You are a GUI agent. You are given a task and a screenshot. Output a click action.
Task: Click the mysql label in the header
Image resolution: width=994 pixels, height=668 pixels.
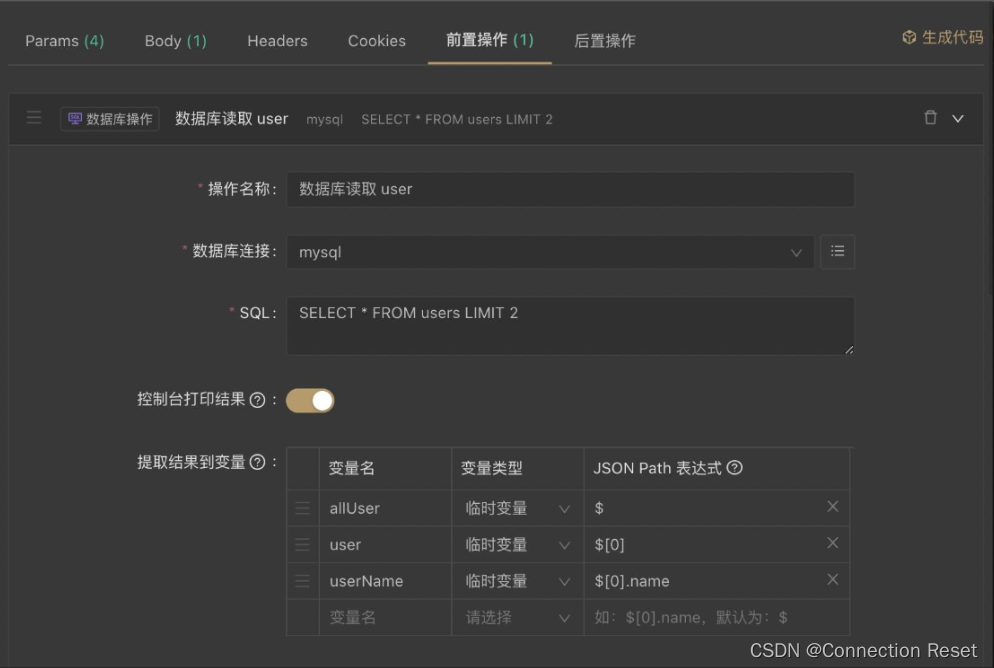pos(325,120)
